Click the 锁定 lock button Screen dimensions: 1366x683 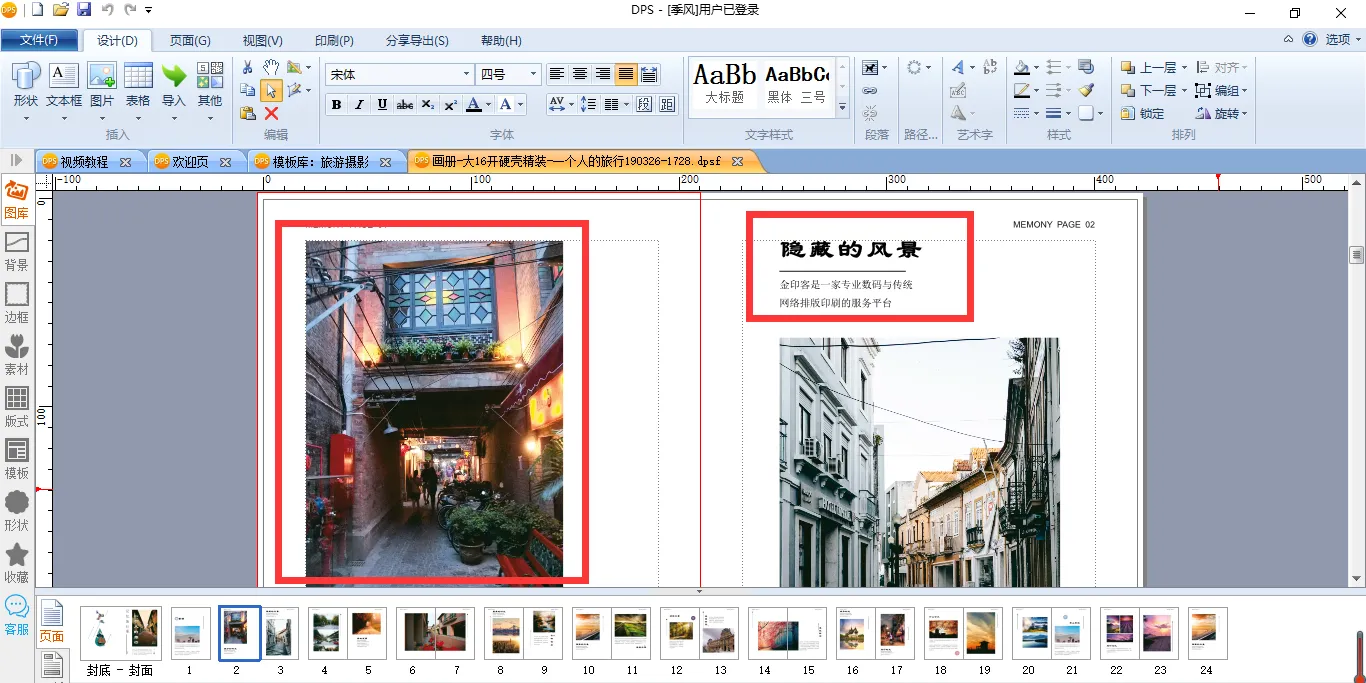[x=1143, y=114]
